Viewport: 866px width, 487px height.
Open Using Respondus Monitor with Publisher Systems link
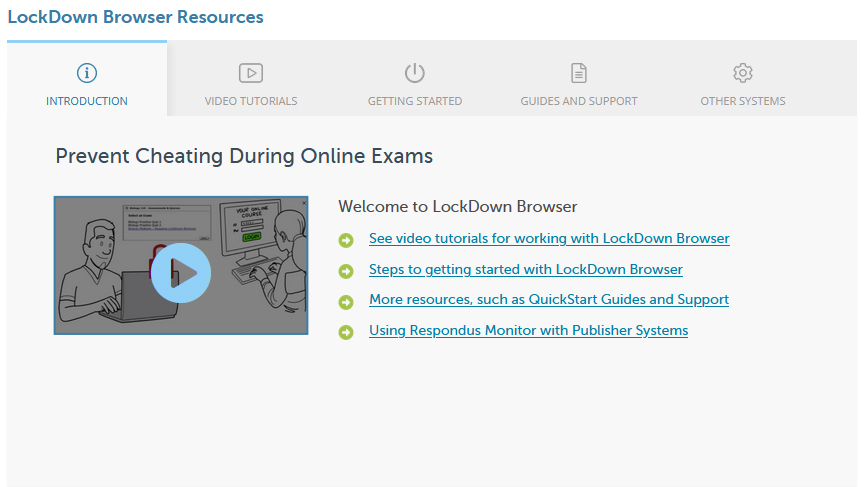(529, 330)
